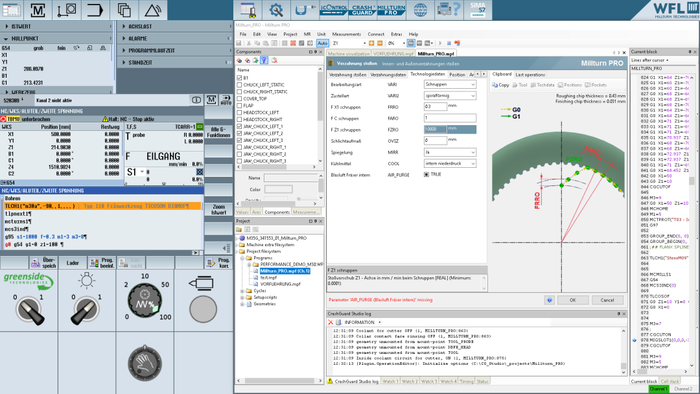The image size is (700, 394).
Task: Open the Measurements menu
Action: pos(346,34)
